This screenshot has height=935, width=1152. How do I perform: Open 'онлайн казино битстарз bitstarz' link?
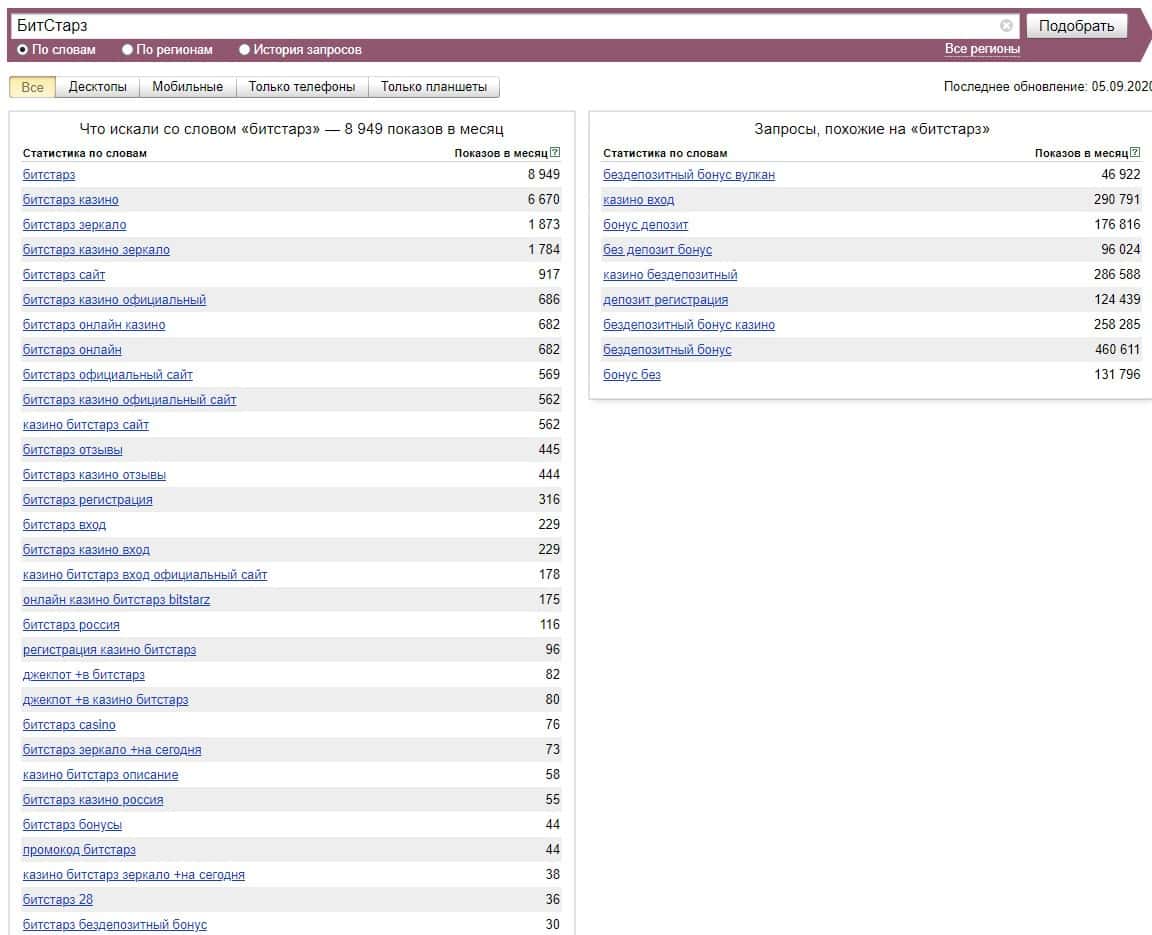[116, 600]
